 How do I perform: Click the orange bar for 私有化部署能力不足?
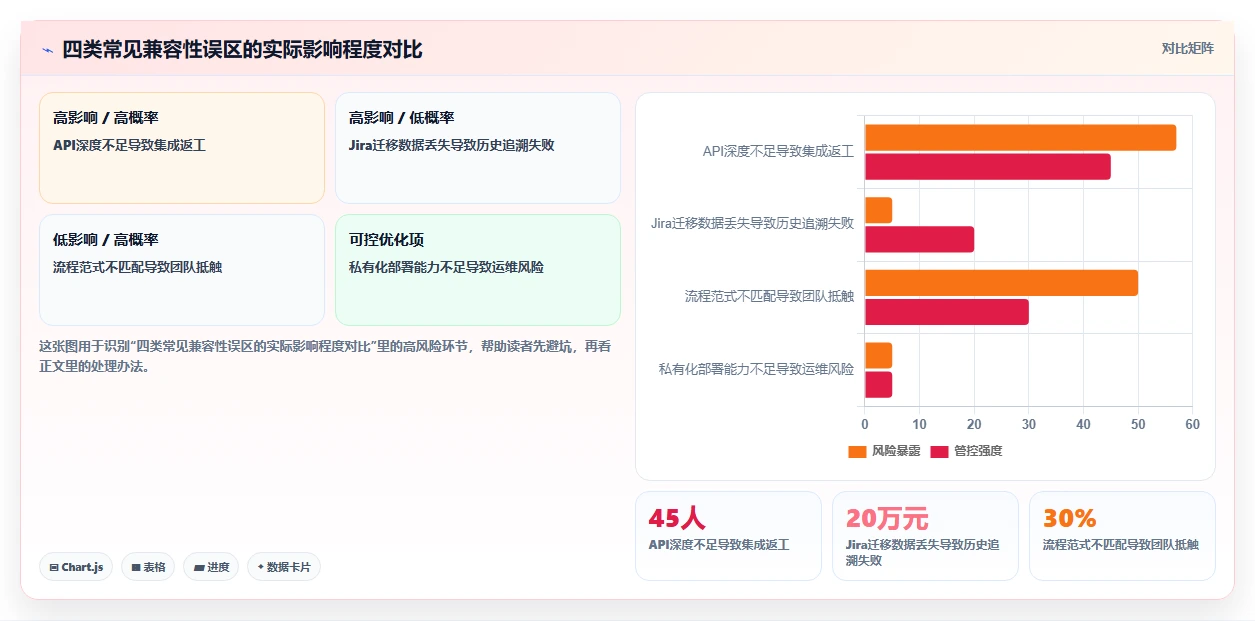878,355
